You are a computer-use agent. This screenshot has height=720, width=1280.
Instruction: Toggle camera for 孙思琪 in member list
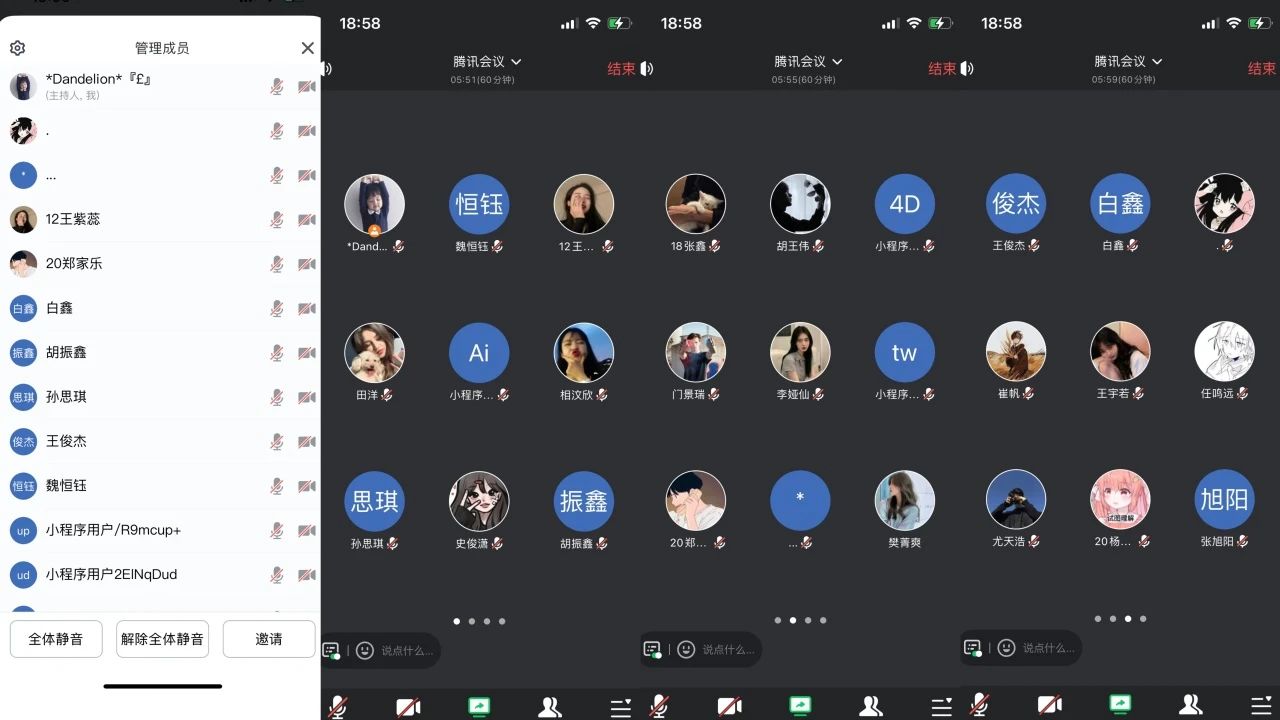[306, 397]
